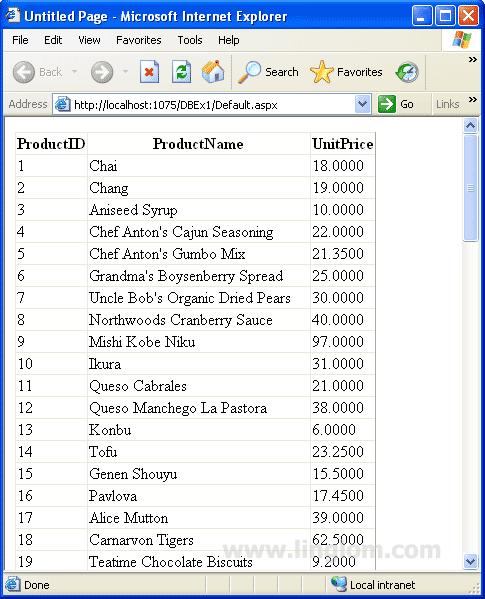
Task: Open History clock icon in toolbar
Action: pyautogui.click(x=407, y=72)
